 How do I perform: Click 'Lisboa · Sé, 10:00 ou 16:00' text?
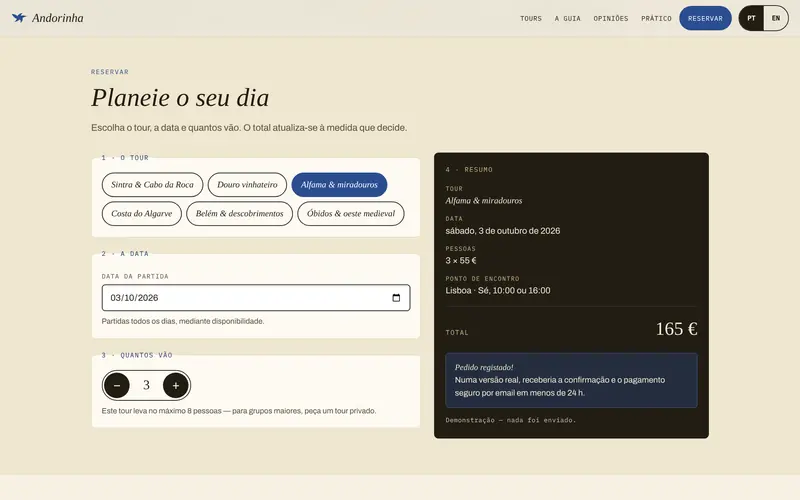(497, 291)
